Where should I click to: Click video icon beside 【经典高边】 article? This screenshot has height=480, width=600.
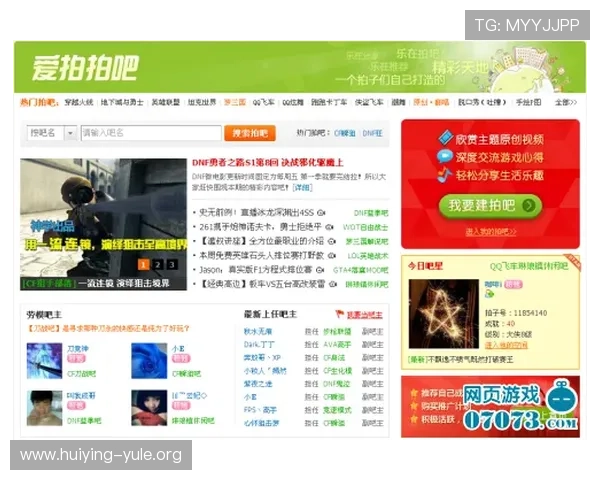333,284
